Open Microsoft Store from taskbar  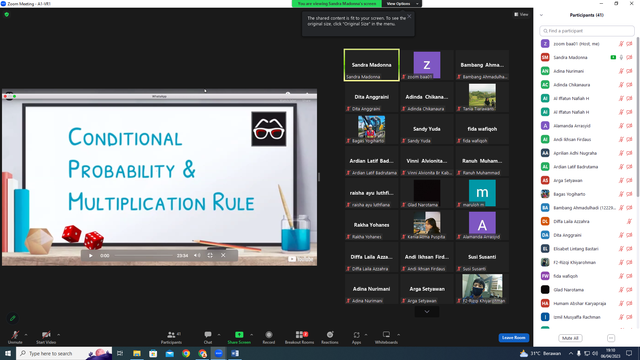click(153, 353)
